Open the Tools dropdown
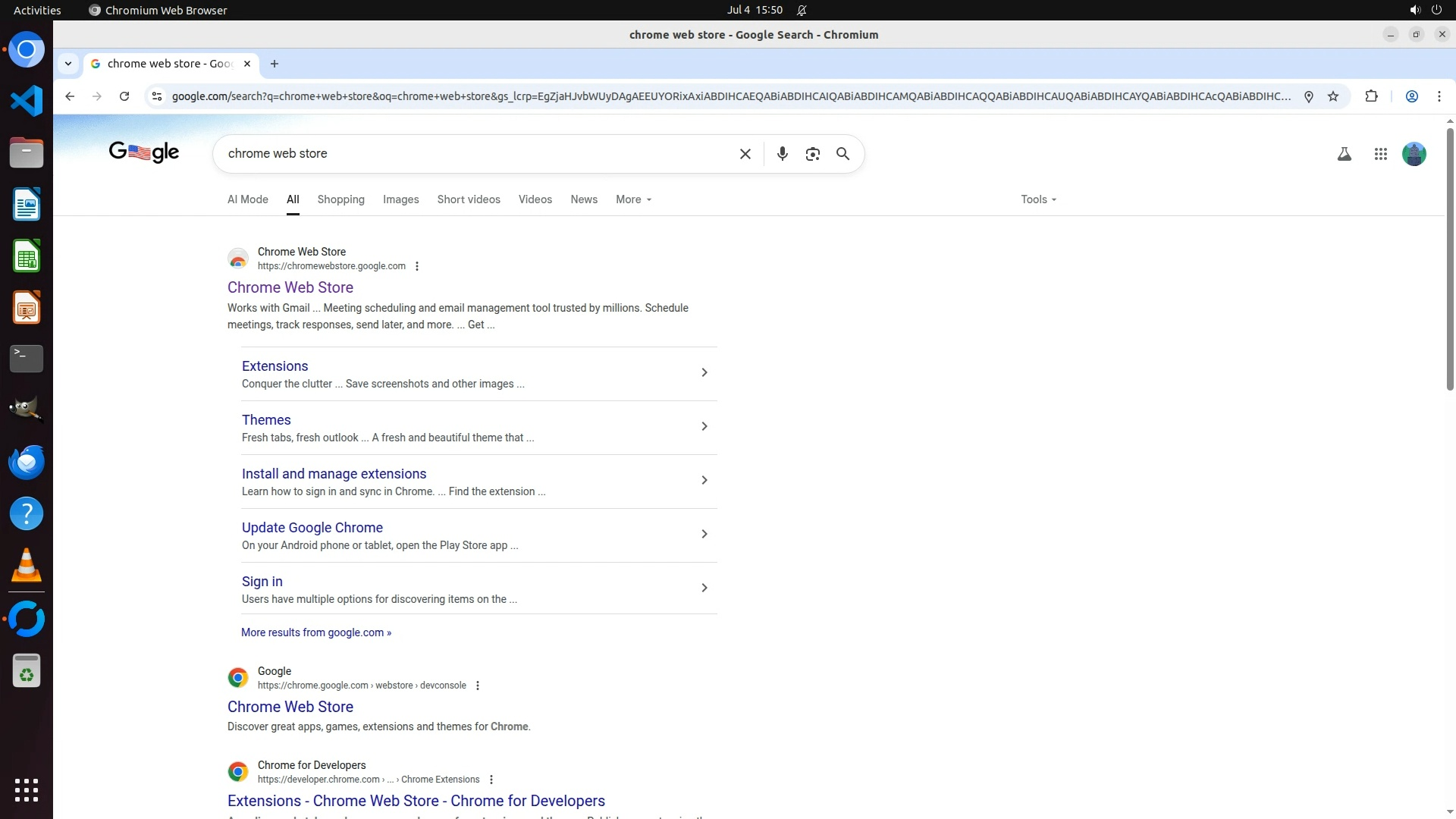The height and width of the screenshot is (819, 1456). [x=1038, y=199]
